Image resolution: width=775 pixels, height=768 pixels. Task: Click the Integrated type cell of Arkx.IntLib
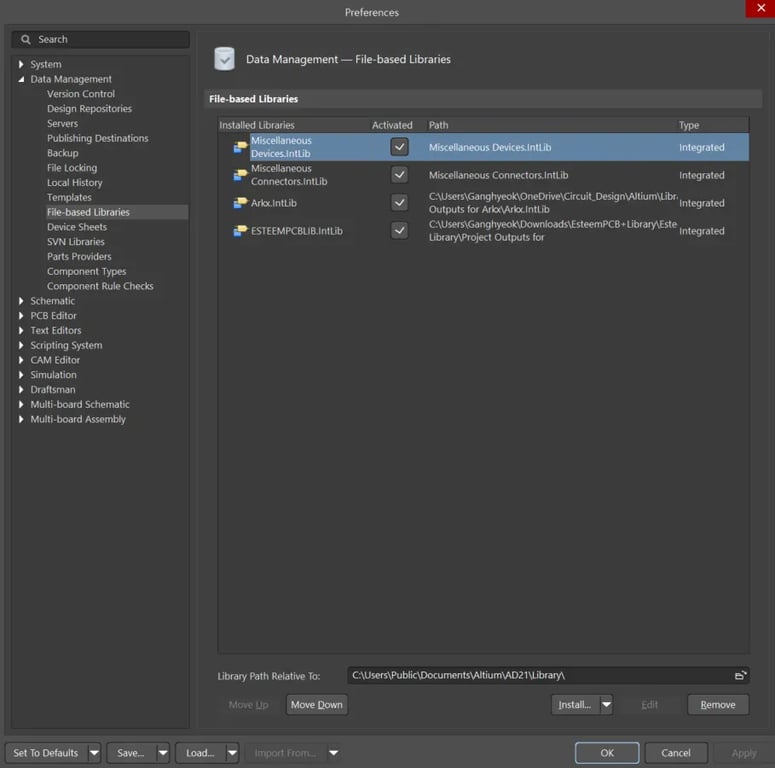coord(702,203)
